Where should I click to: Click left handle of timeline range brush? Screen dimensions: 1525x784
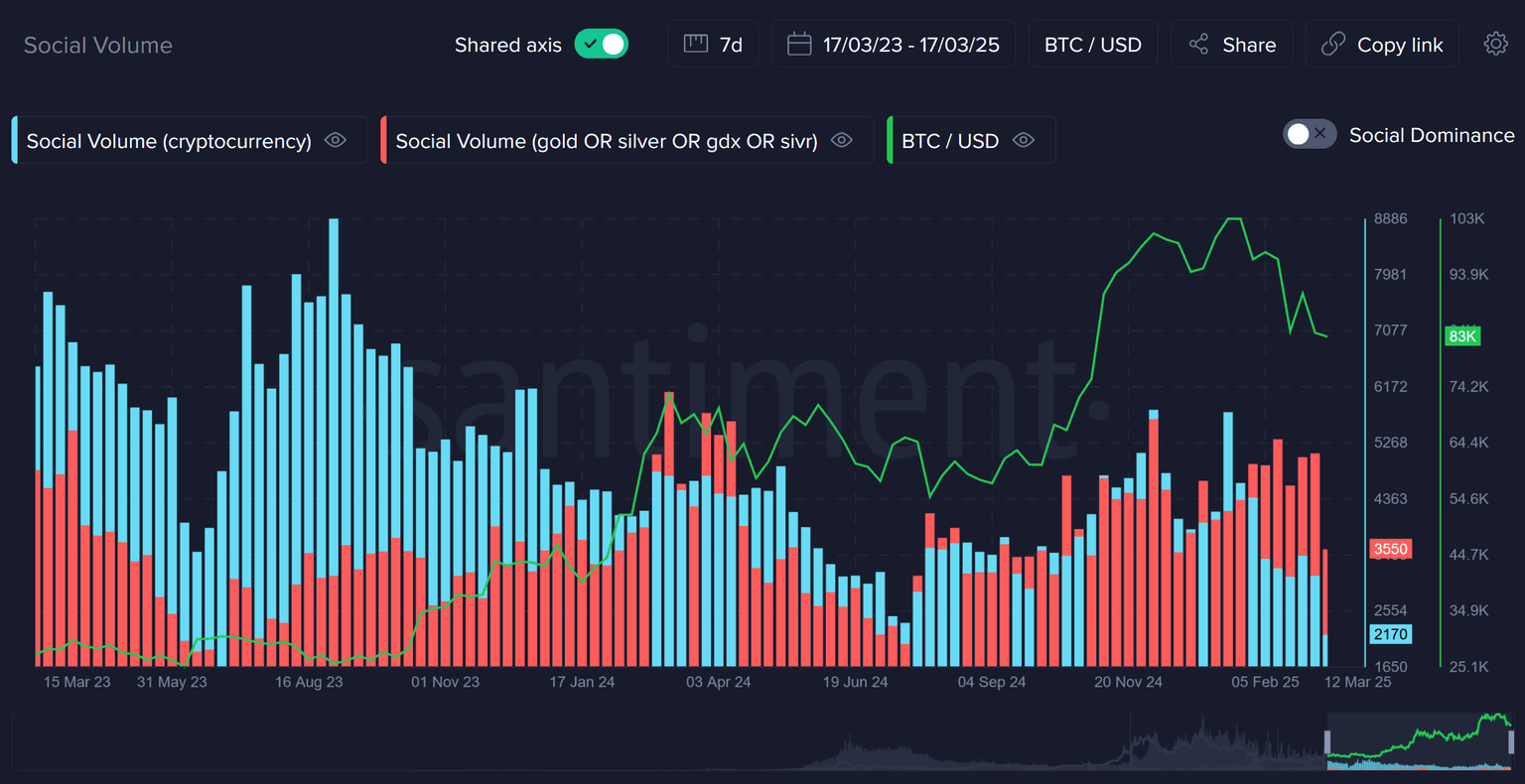[1328, 741]
